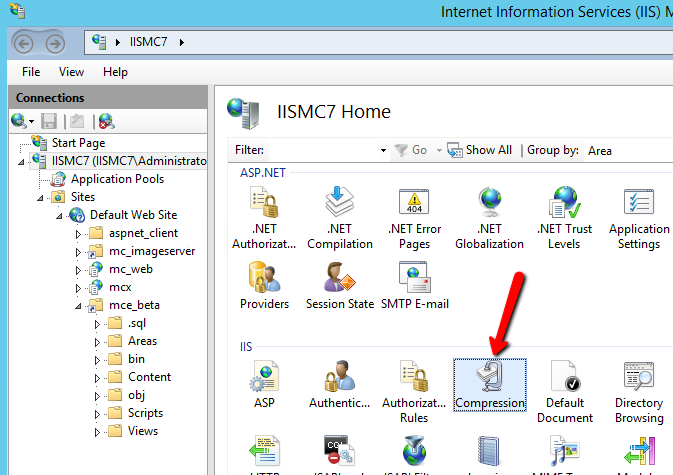Select the obj folder
Image resolution: width=673 pixels, height=475 pixels.
click(x=136, y=395)
